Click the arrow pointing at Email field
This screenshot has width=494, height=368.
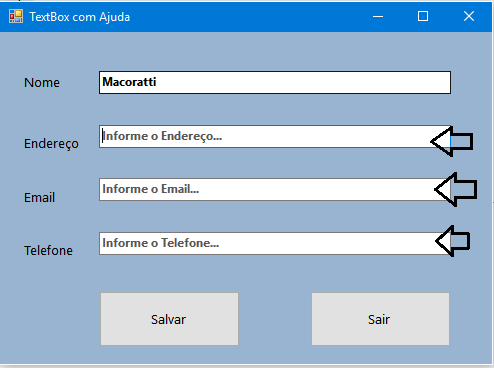coord(456,189)
